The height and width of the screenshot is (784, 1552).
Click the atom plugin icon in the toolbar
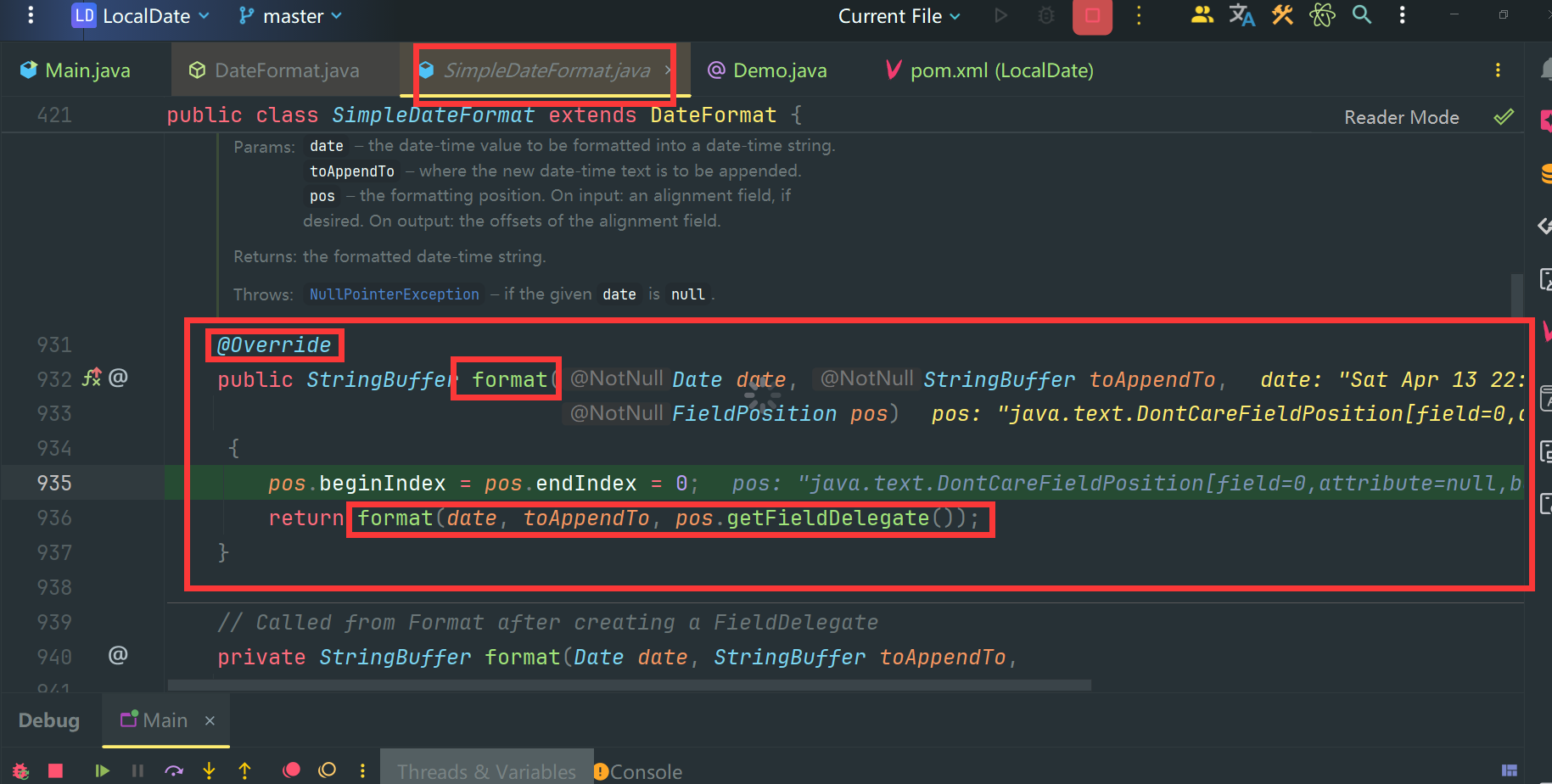tap(1322, 14)
